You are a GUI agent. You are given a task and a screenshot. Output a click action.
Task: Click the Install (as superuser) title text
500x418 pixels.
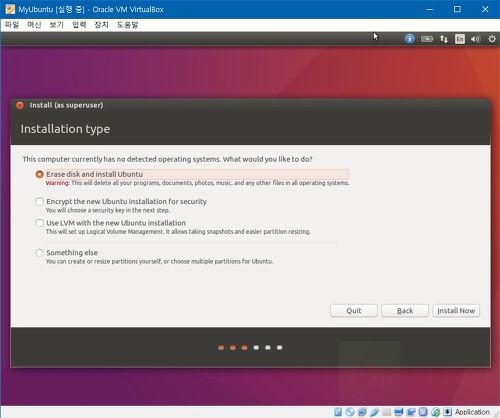coord(66,105)
